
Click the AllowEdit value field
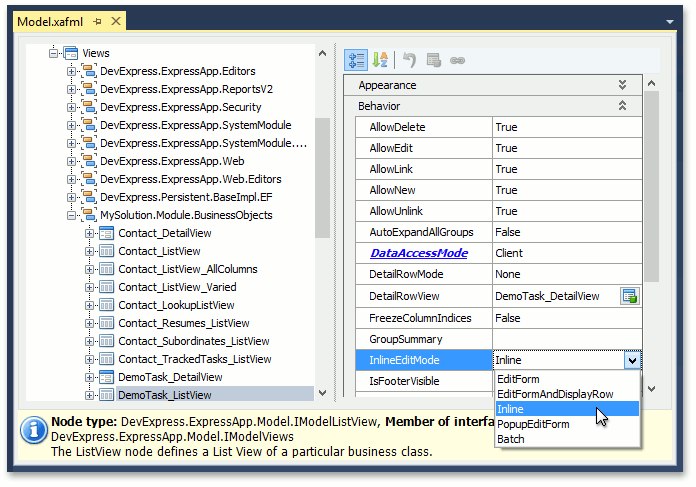point(567,148)
